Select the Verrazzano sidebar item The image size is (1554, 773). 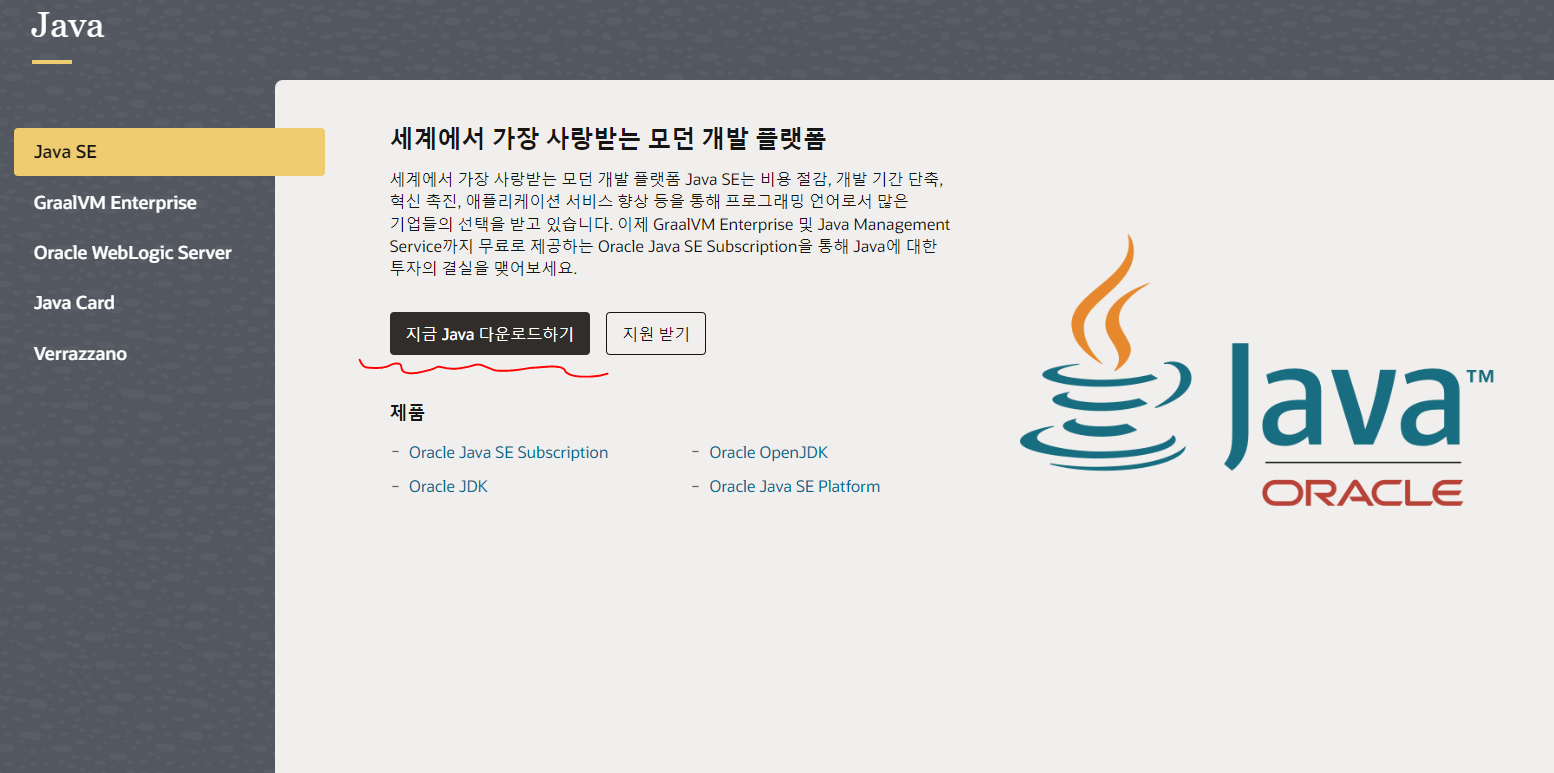coord(80,354)
